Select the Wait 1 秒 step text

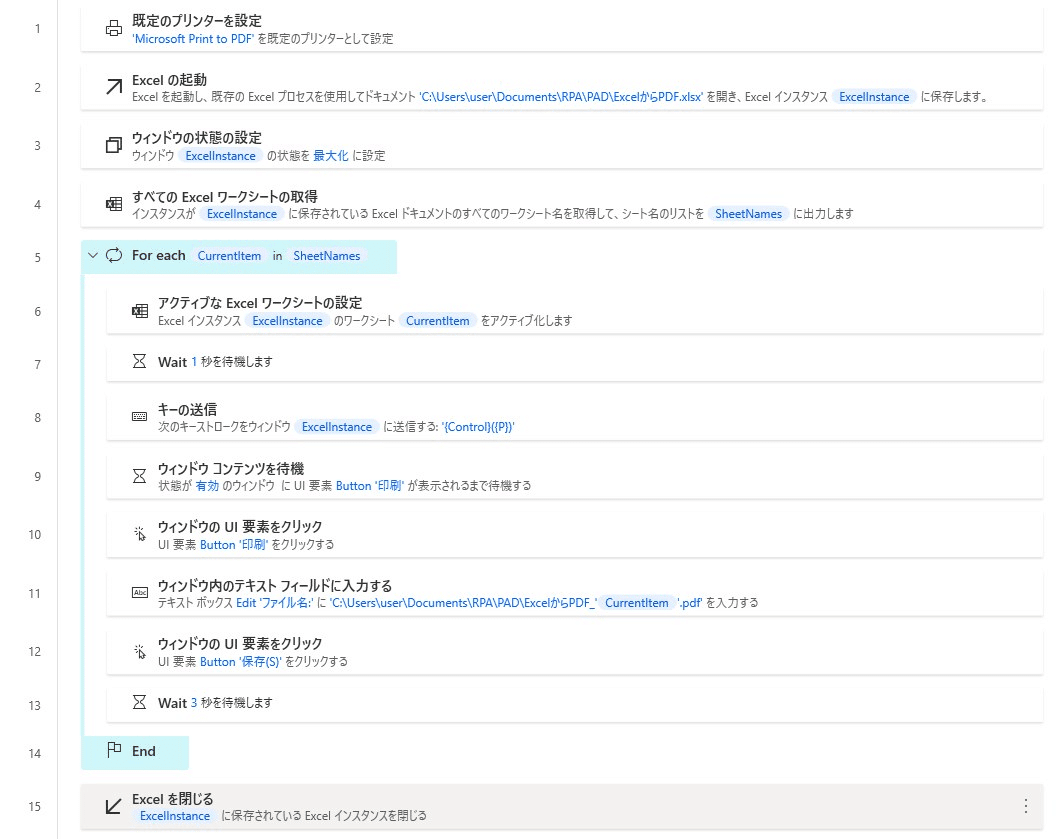(215, 362)
